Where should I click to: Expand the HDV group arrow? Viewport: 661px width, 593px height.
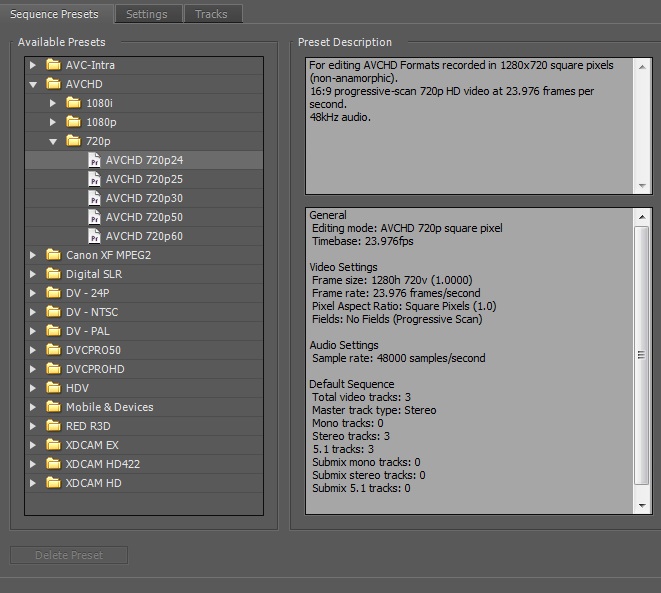(x=33, y=388)
